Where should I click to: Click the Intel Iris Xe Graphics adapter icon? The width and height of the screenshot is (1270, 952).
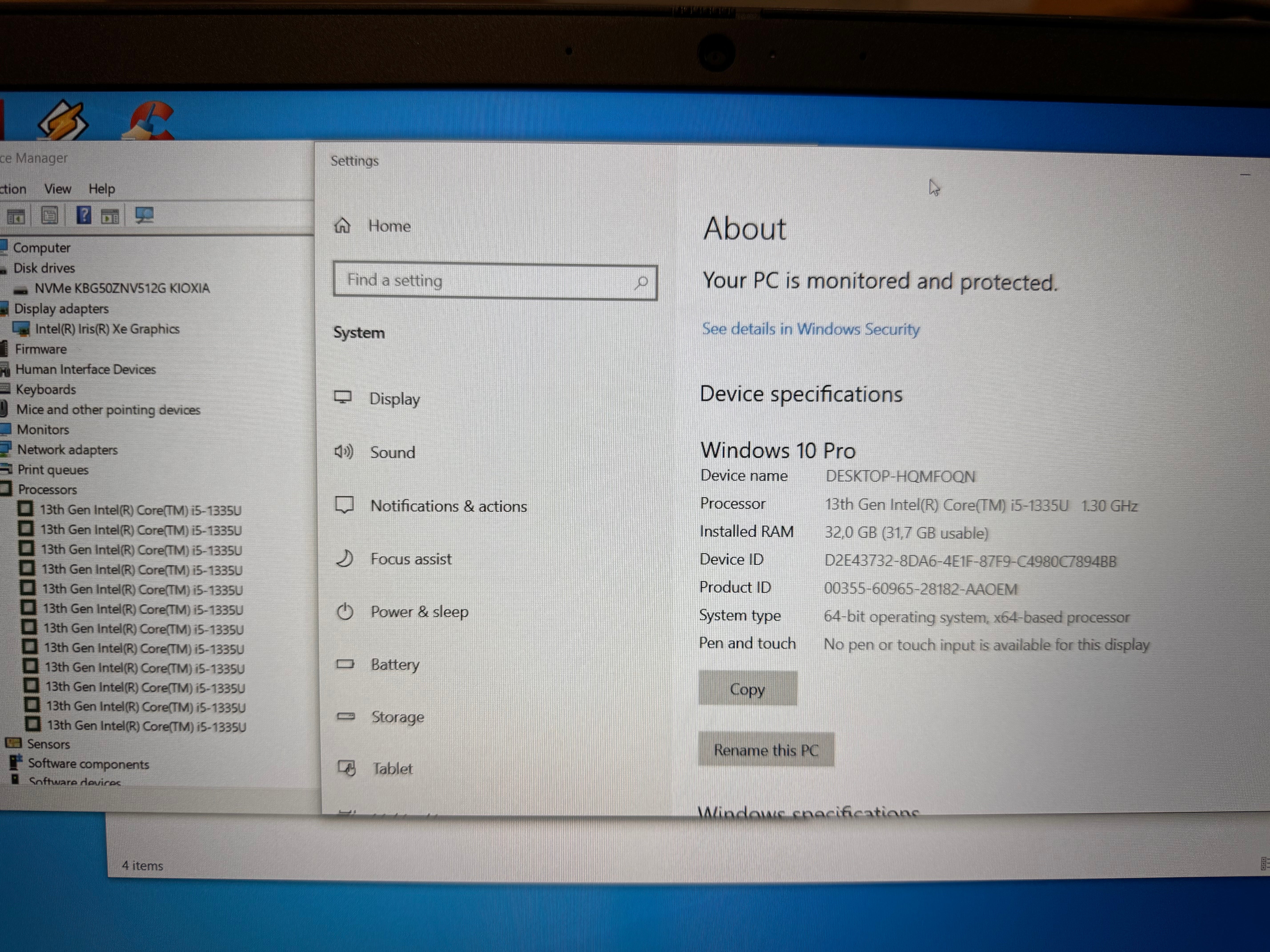coord(21,329)
